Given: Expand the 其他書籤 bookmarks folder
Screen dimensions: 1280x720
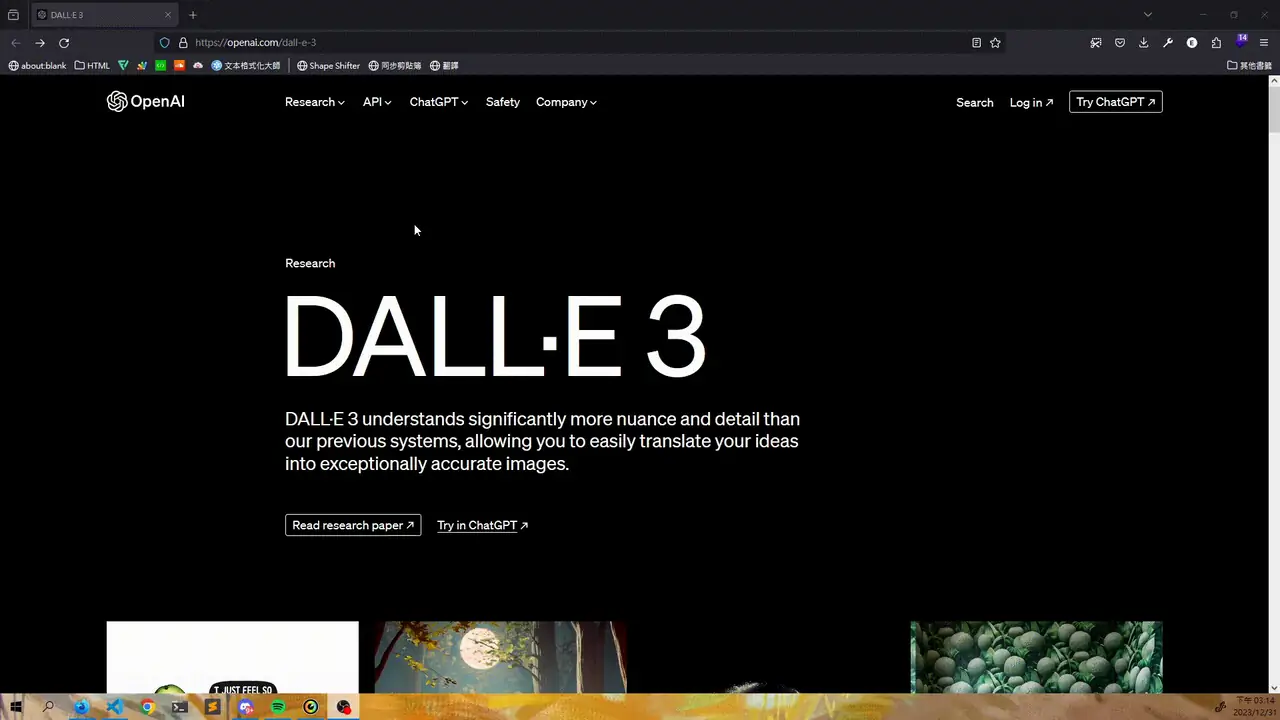Looking at the screenshot, I should tap(1250, 66).
